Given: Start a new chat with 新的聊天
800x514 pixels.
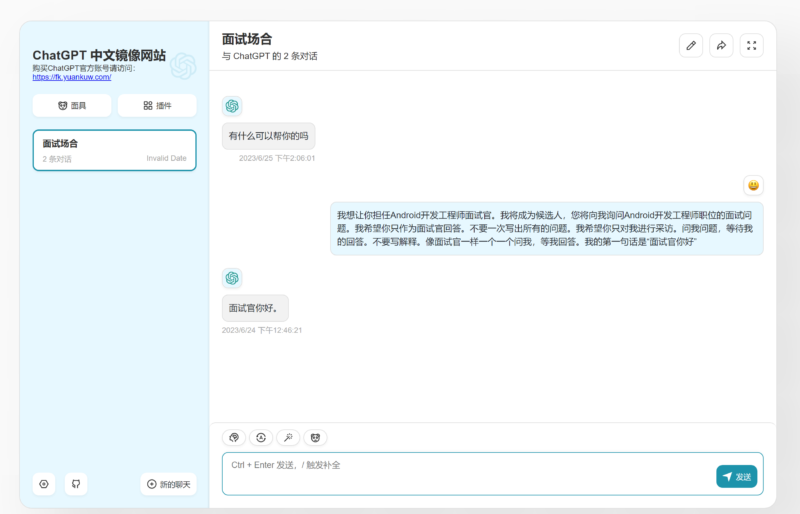Looking at the screenshot, I should (x=168, y=484).
